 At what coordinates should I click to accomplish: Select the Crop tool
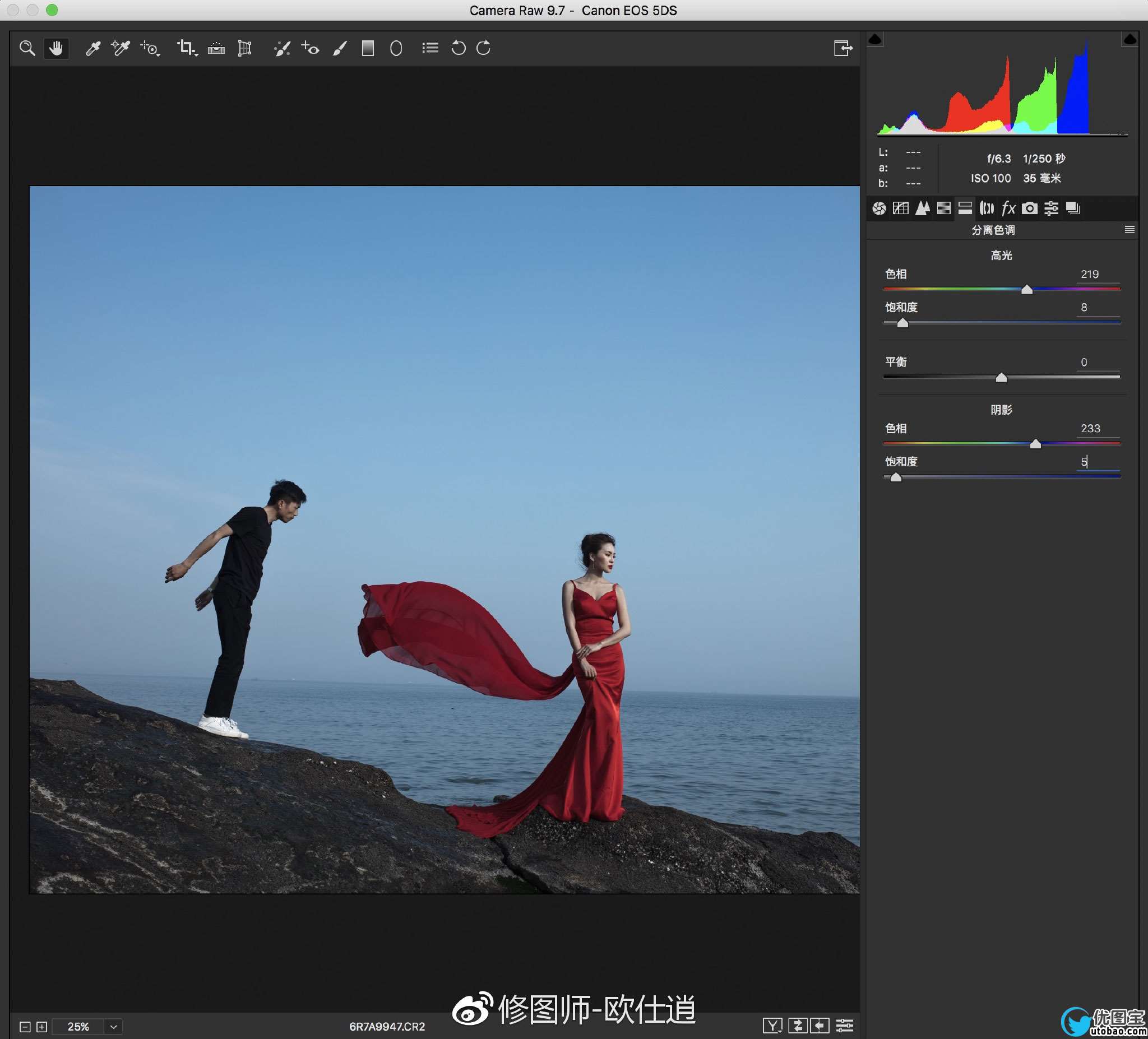coord(186,48)
